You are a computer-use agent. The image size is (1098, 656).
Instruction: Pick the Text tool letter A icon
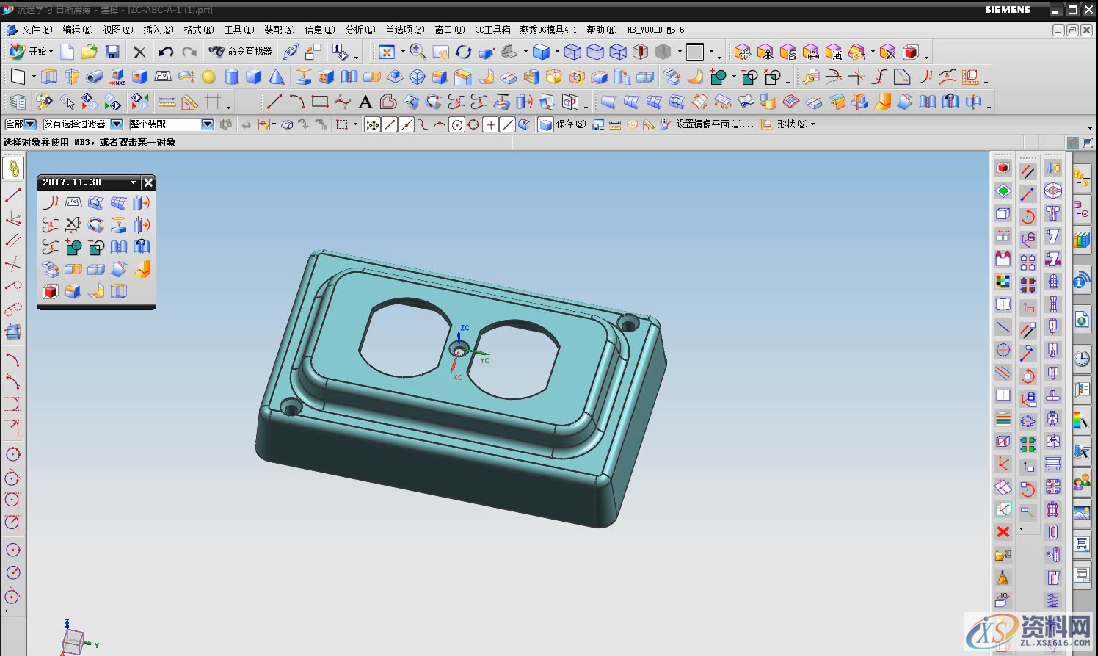click(x=365, y=101)
